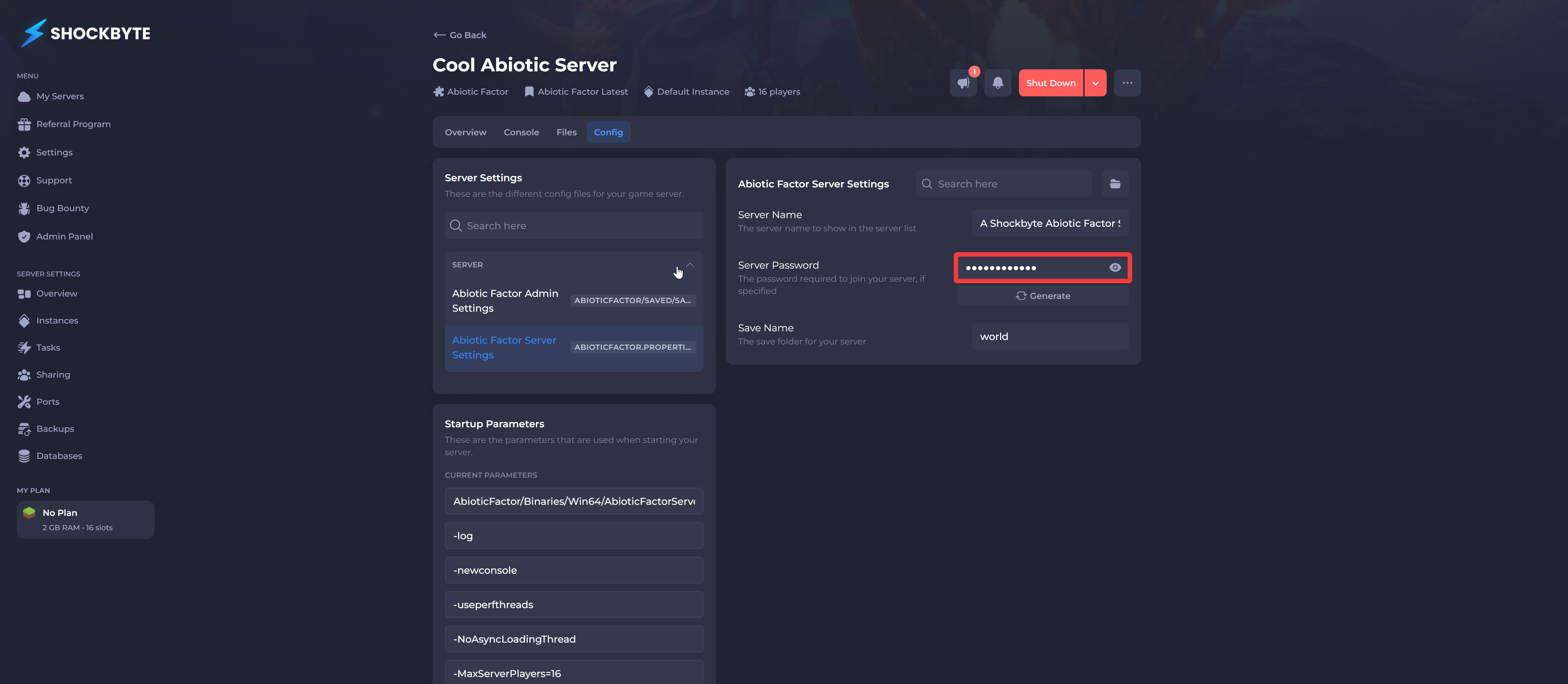Click the Abiotic Factor puzzle icon
Screen dimensions: 1568x684
[x=438, y=92]
